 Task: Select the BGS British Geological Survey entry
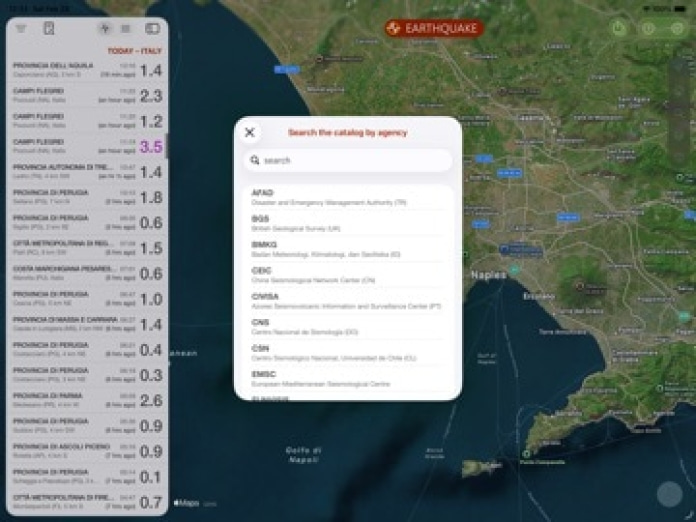[x=348, y=223]
